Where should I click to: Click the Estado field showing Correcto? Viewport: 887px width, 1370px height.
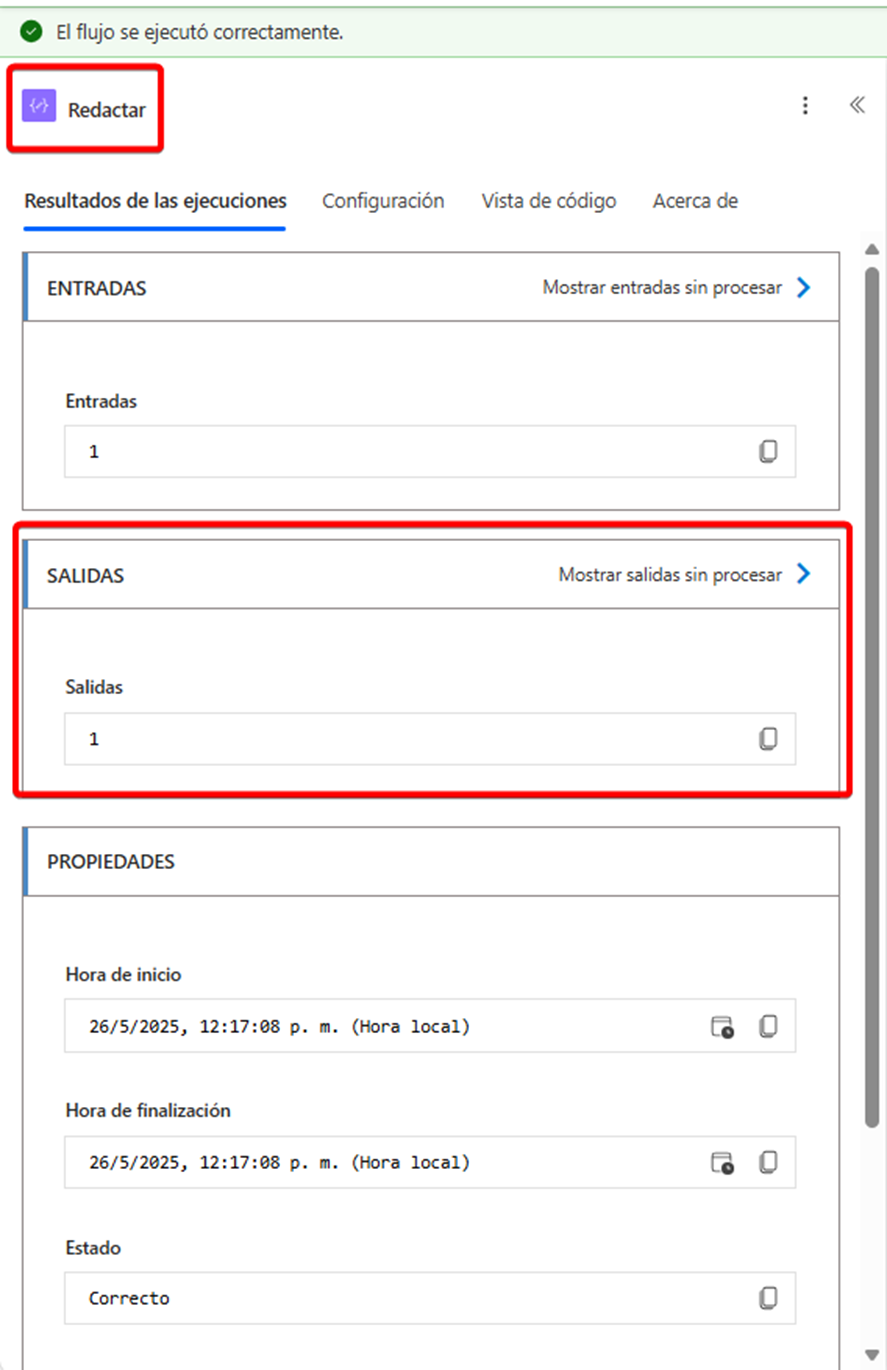(x=430, y=1298)
